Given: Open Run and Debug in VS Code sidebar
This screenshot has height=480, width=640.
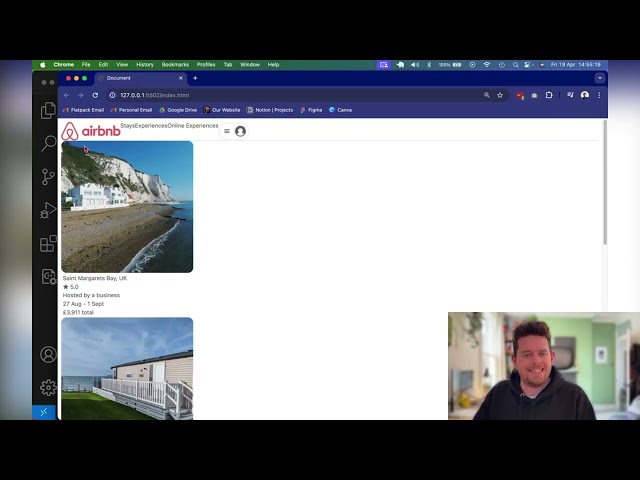Looking at the screenshot, I should [x=48, y=210].
